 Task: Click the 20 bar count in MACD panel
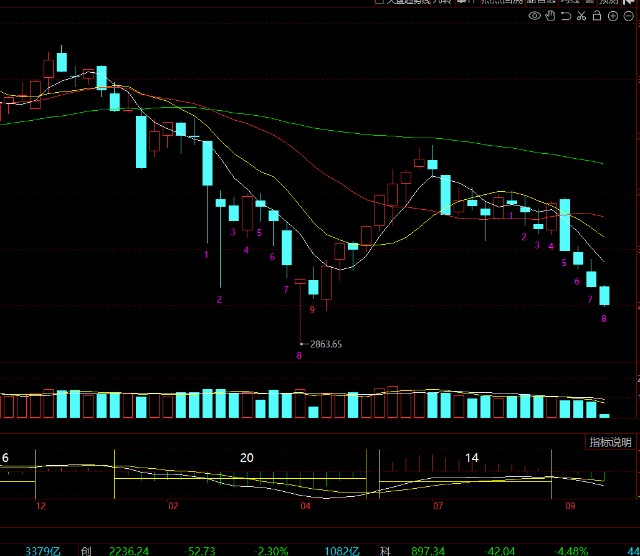point(247,458)
